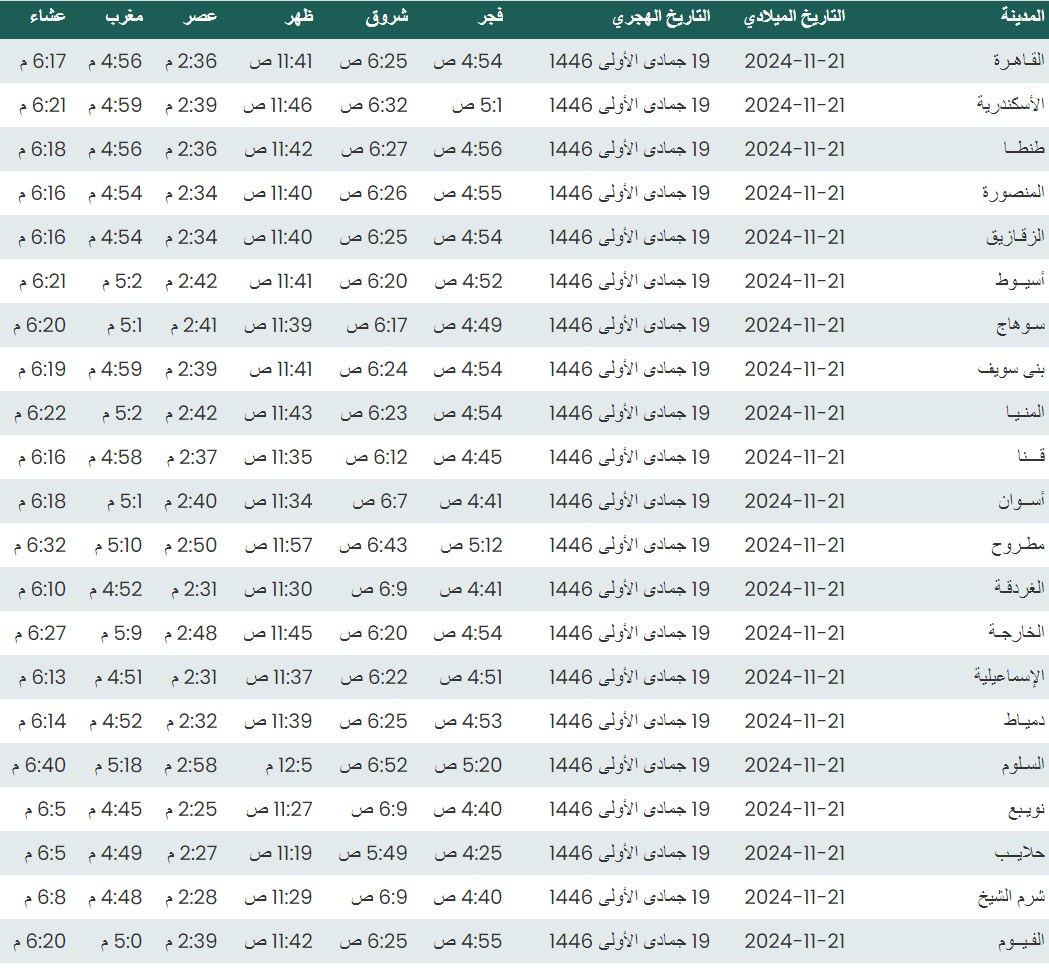Screen dimensions: 1049x970
Task: Click the عشاء column header
Action: (x=41, y=18)
